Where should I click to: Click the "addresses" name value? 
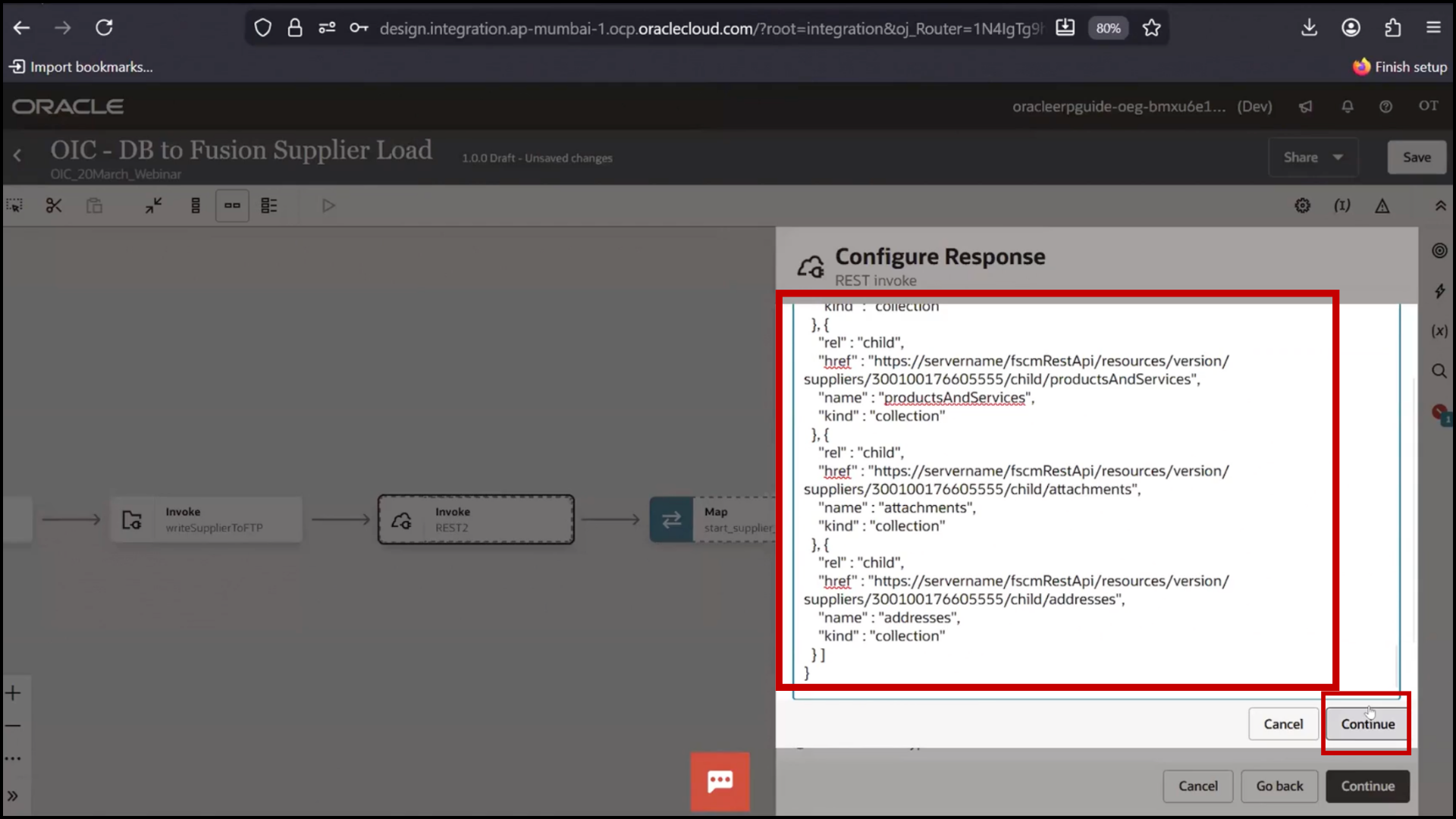tap(918, 617)
